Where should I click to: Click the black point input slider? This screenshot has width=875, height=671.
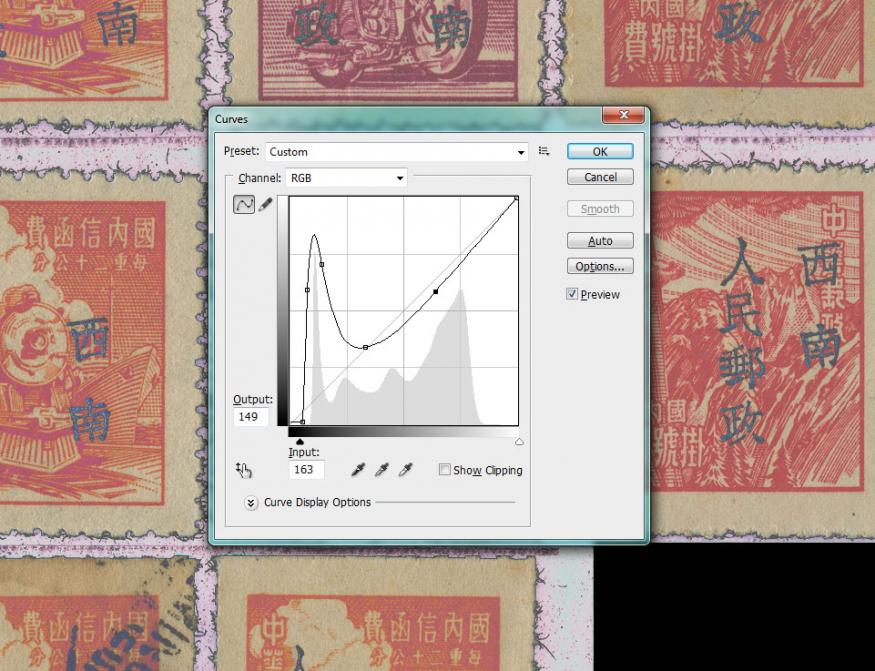tap(300, 442)
